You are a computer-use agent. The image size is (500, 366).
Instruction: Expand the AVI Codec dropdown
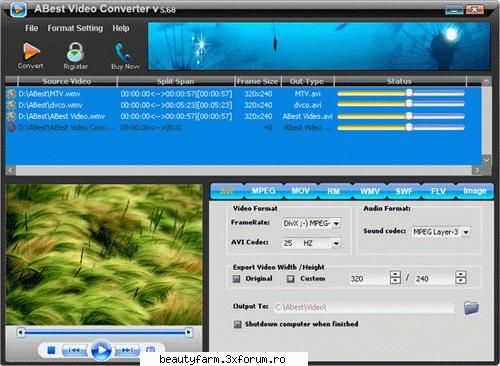(x=336, y=243)
